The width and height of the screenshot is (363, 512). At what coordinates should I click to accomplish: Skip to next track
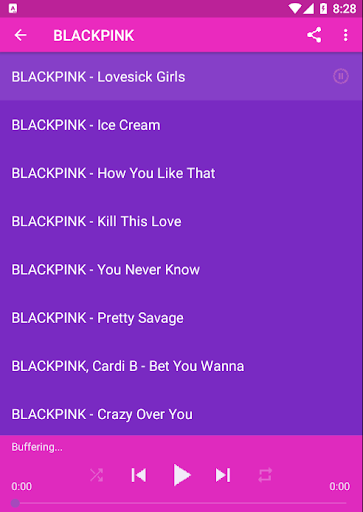click(223, 475)
